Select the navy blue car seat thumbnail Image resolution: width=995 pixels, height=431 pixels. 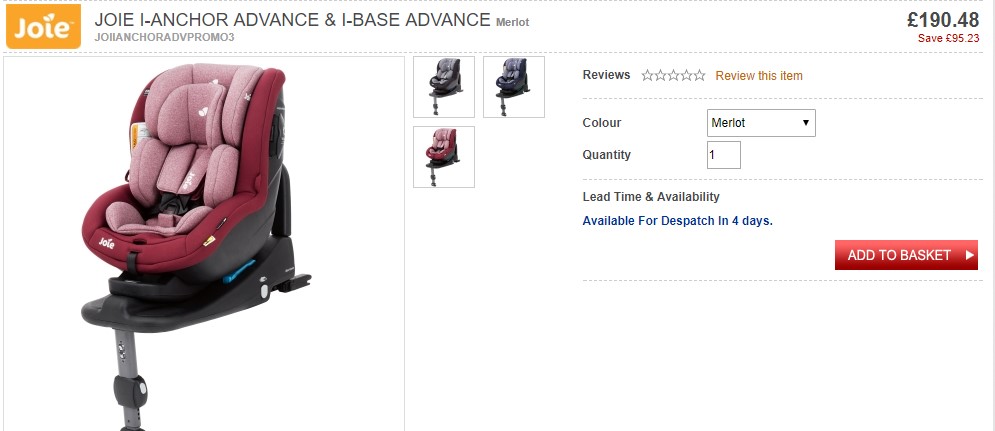click(513, 87)
